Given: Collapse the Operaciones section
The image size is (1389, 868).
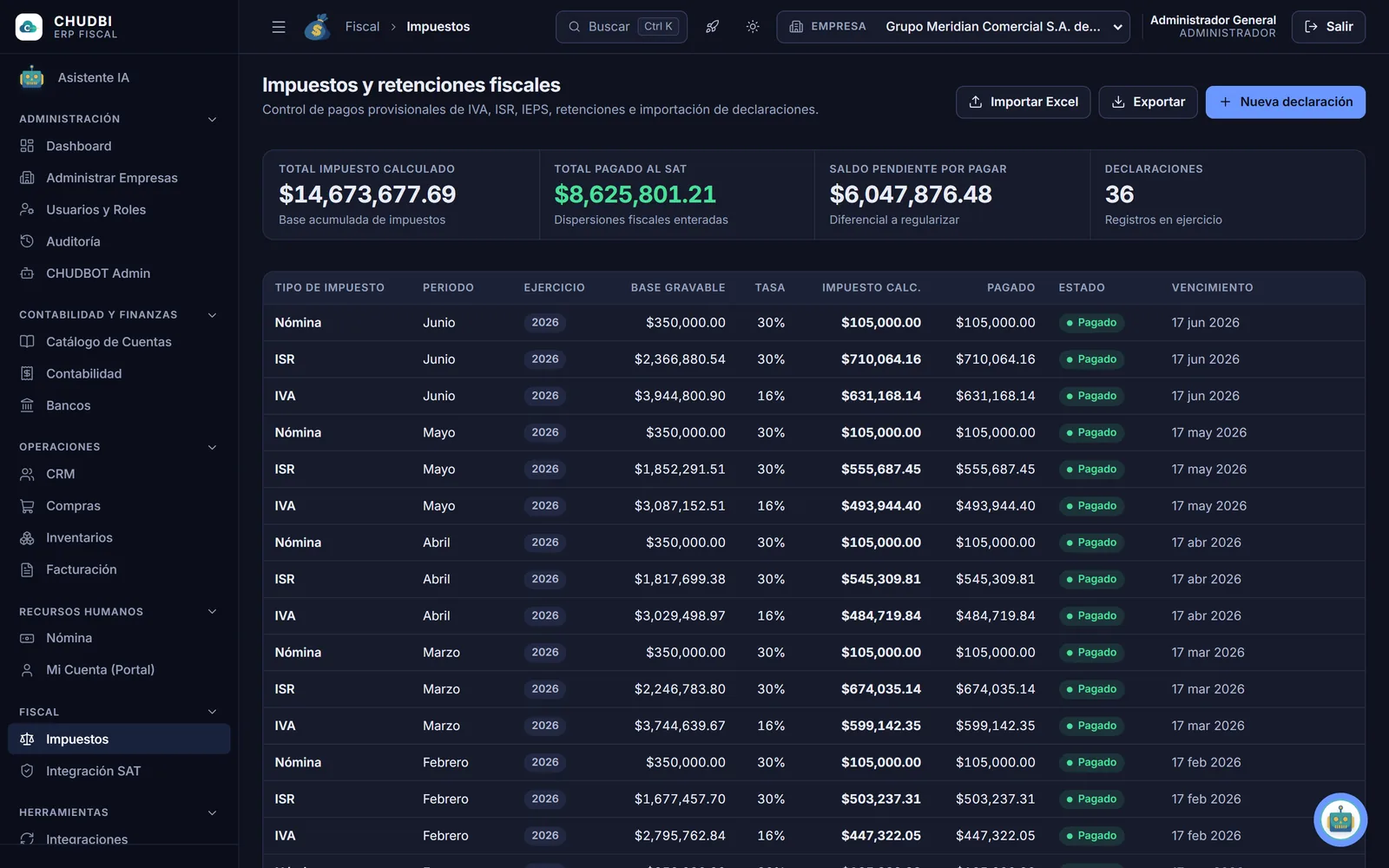Looking at the screenshot, I should [x=212, y=447].
